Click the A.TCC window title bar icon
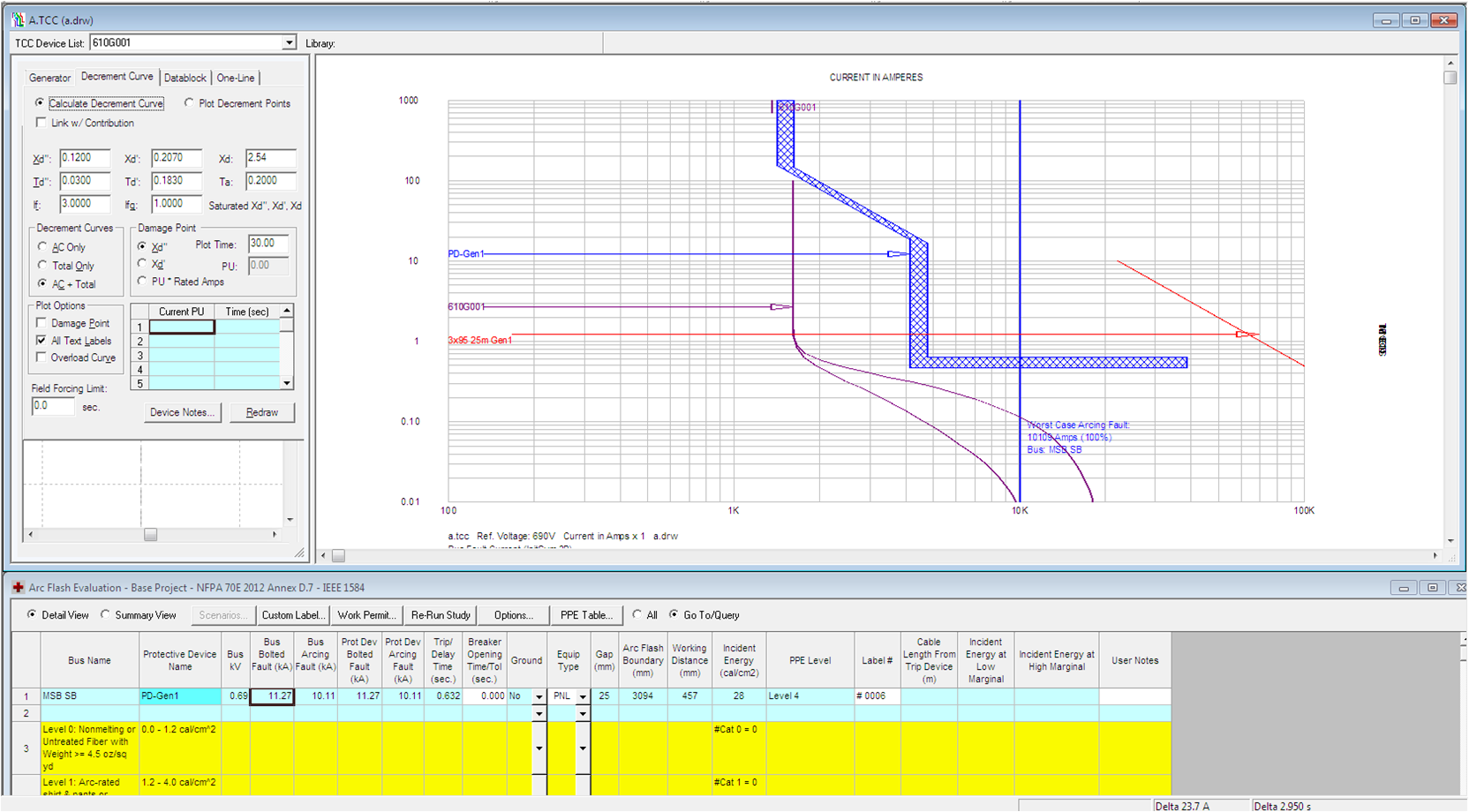The height and width of the screenshot is (812, 1469). click(x=19, y=19)
